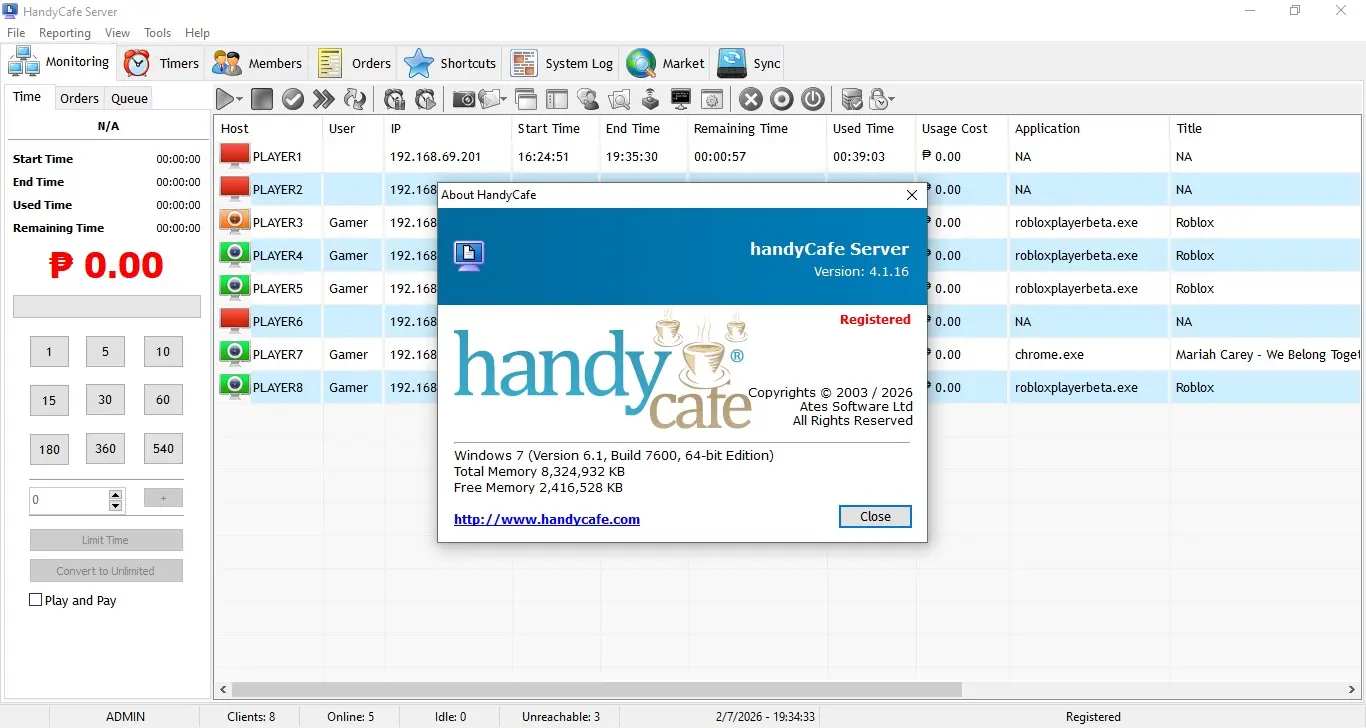Click the Convert to Unlimited button
The width and height of the screenshot is (1366, 728).
(106, 571)
